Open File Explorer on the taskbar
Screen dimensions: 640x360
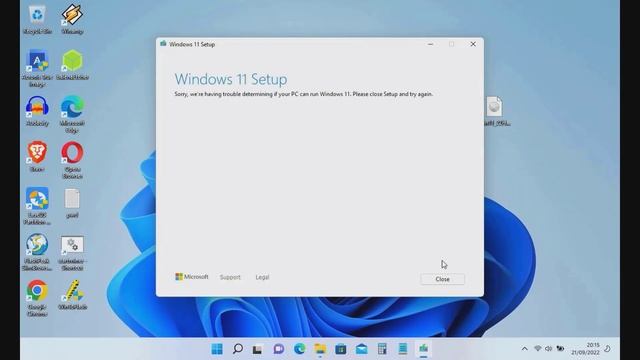click(320, 349)
